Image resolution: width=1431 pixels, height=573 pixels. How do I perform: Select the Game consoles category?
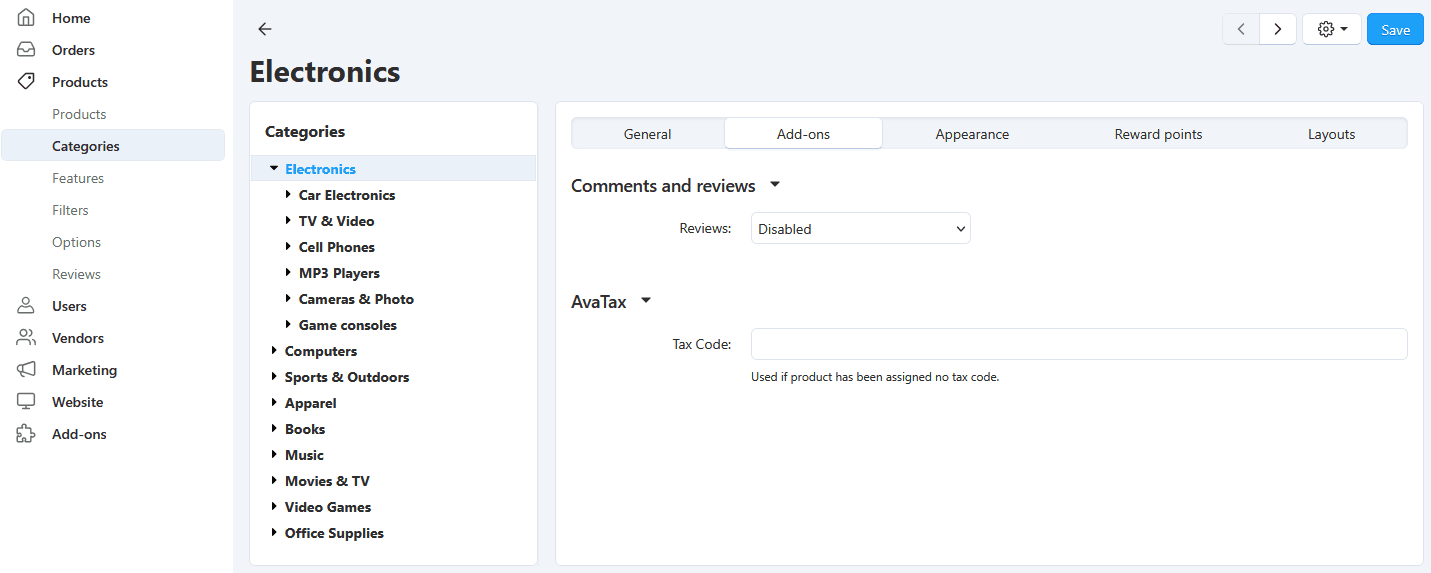coord(348,325)
